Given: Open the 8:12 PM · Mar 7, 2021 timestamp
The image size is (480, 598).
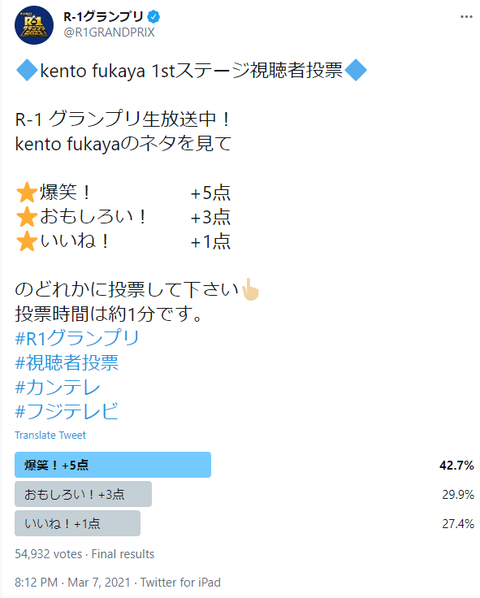Looking at the screenshot, I should 72,582.
